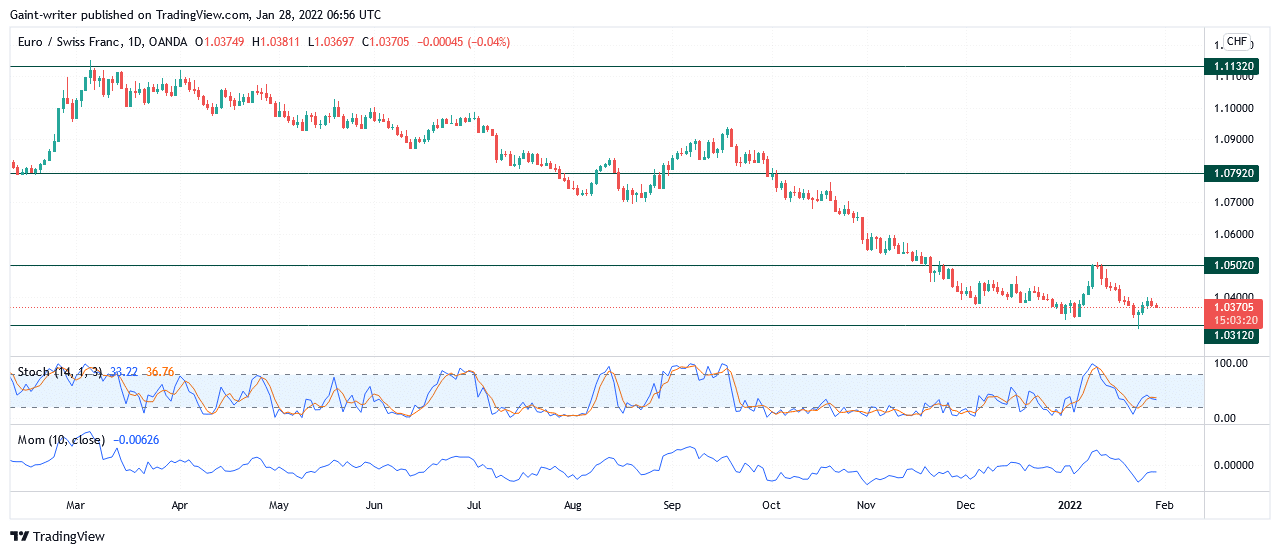The width and height of the screenshot is (1280, 554).
Task: Click the Oct label on time axis
Action: [771, 506]
